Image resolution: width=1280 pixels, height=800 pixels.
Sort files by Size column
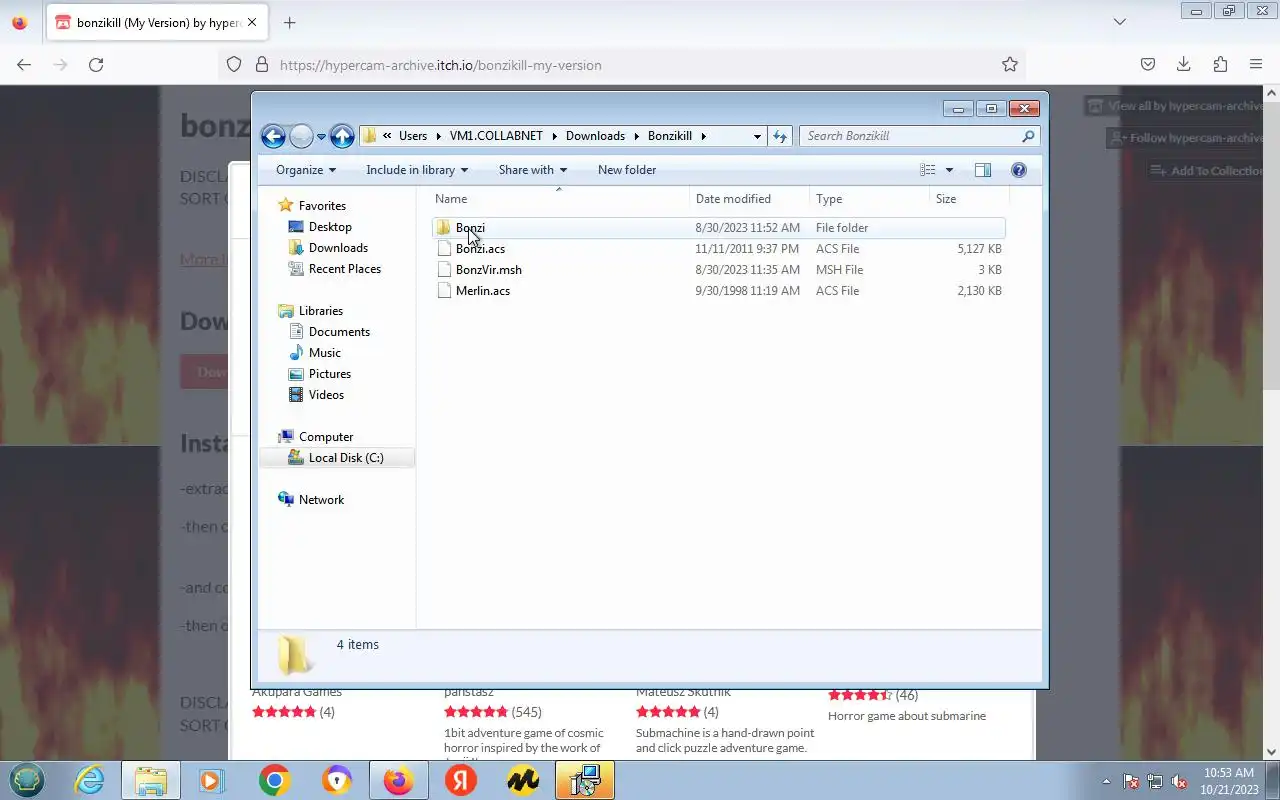click(967, 199)
